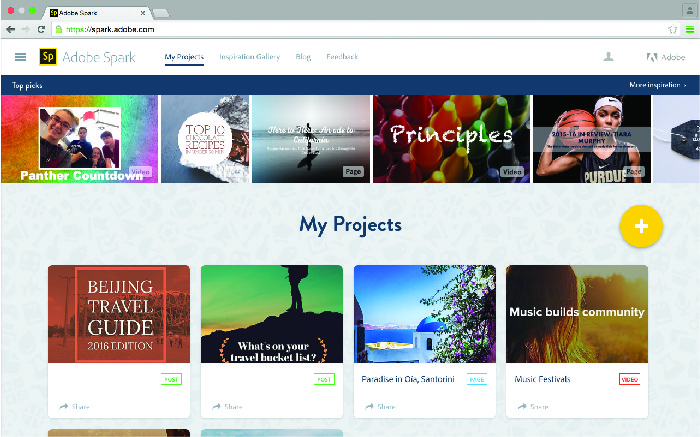
Task: Bookmark page with the star icon
Action: (x=672, y=29)
